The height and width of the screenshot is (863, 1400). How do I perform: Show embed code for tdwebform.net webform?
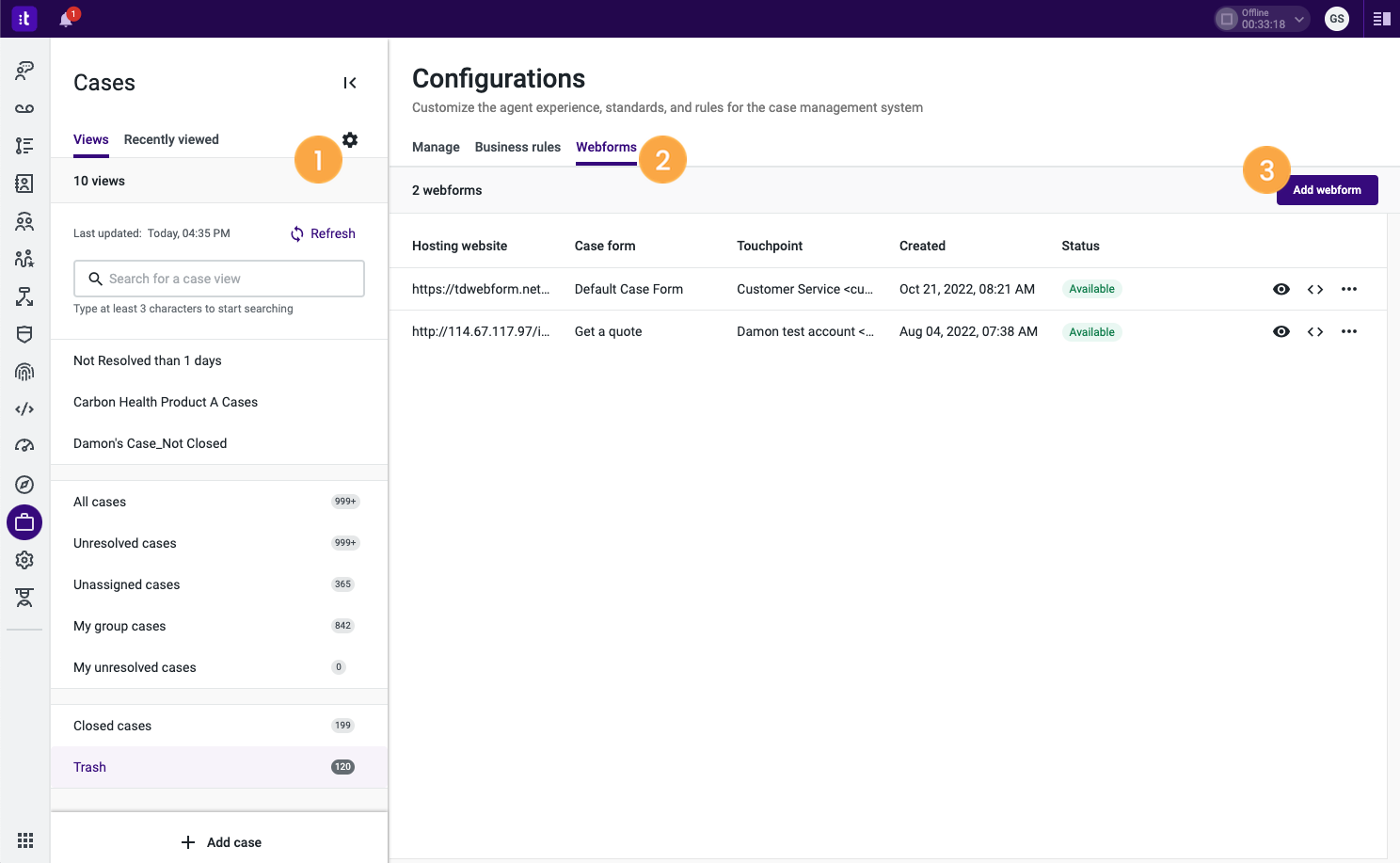coord(1315,289)
